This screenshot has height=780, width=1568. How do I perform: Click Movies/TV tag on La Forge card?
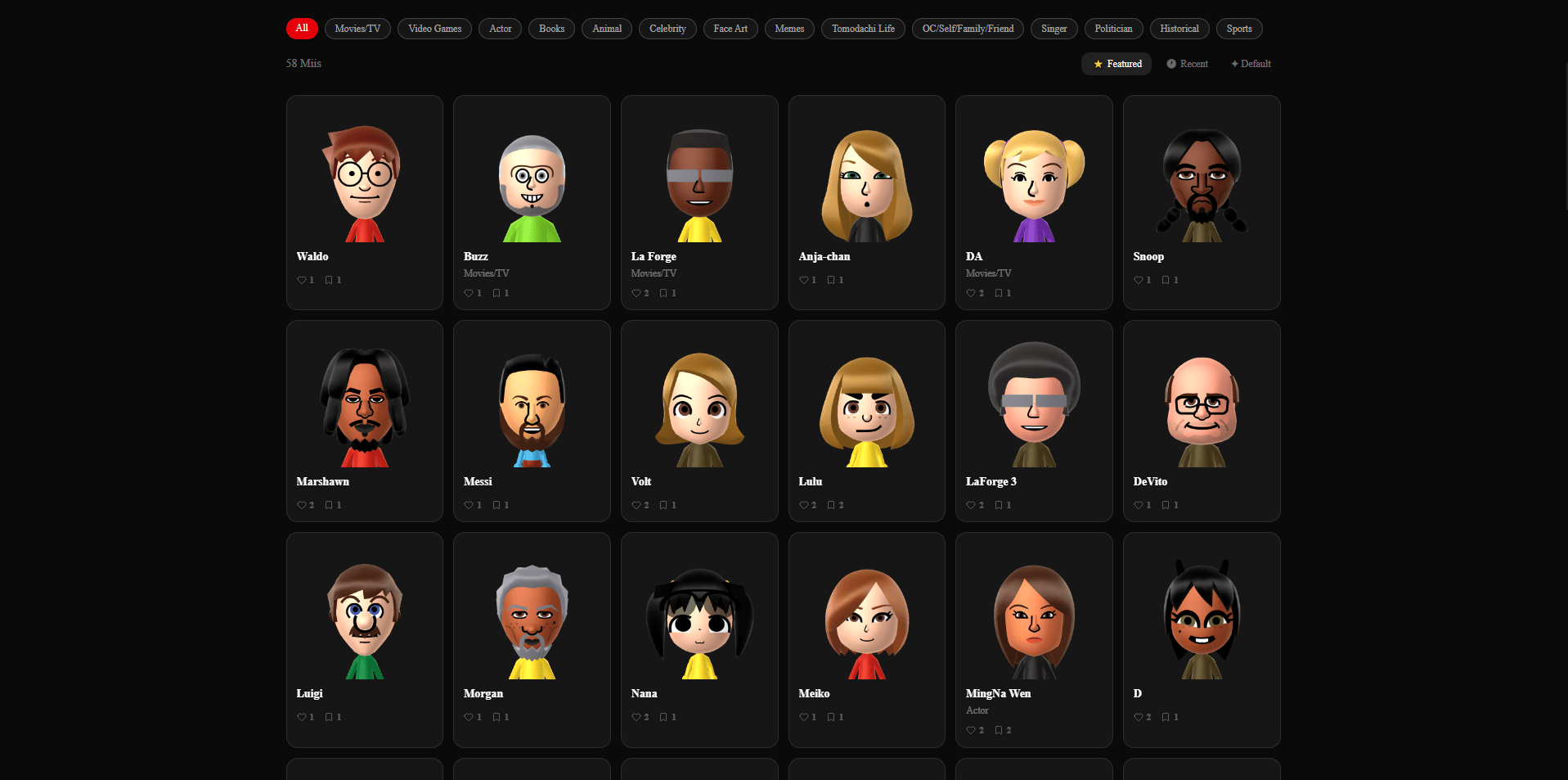pos(654,273)
